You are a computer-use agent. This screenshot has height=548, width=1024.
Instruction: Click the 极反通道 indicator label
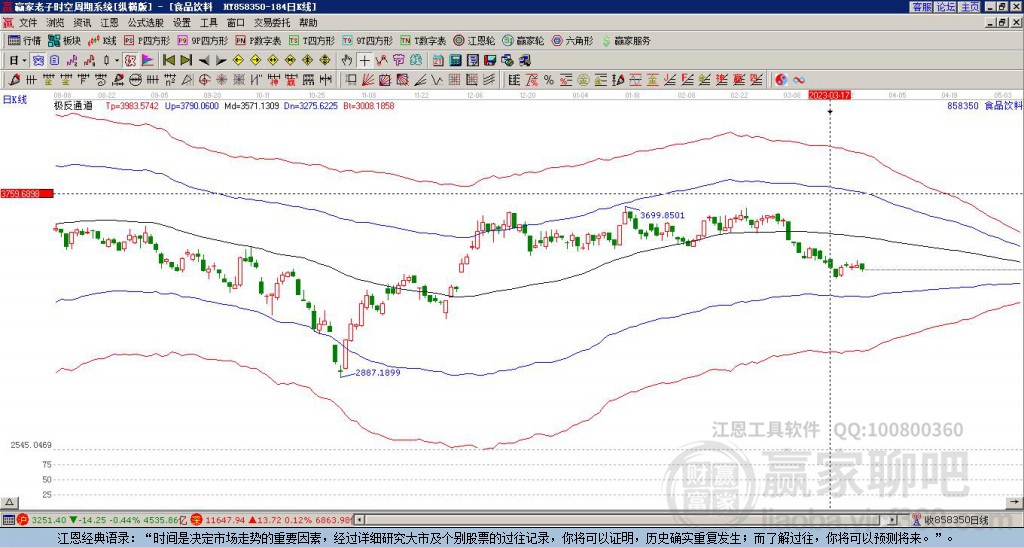point(74,105)
